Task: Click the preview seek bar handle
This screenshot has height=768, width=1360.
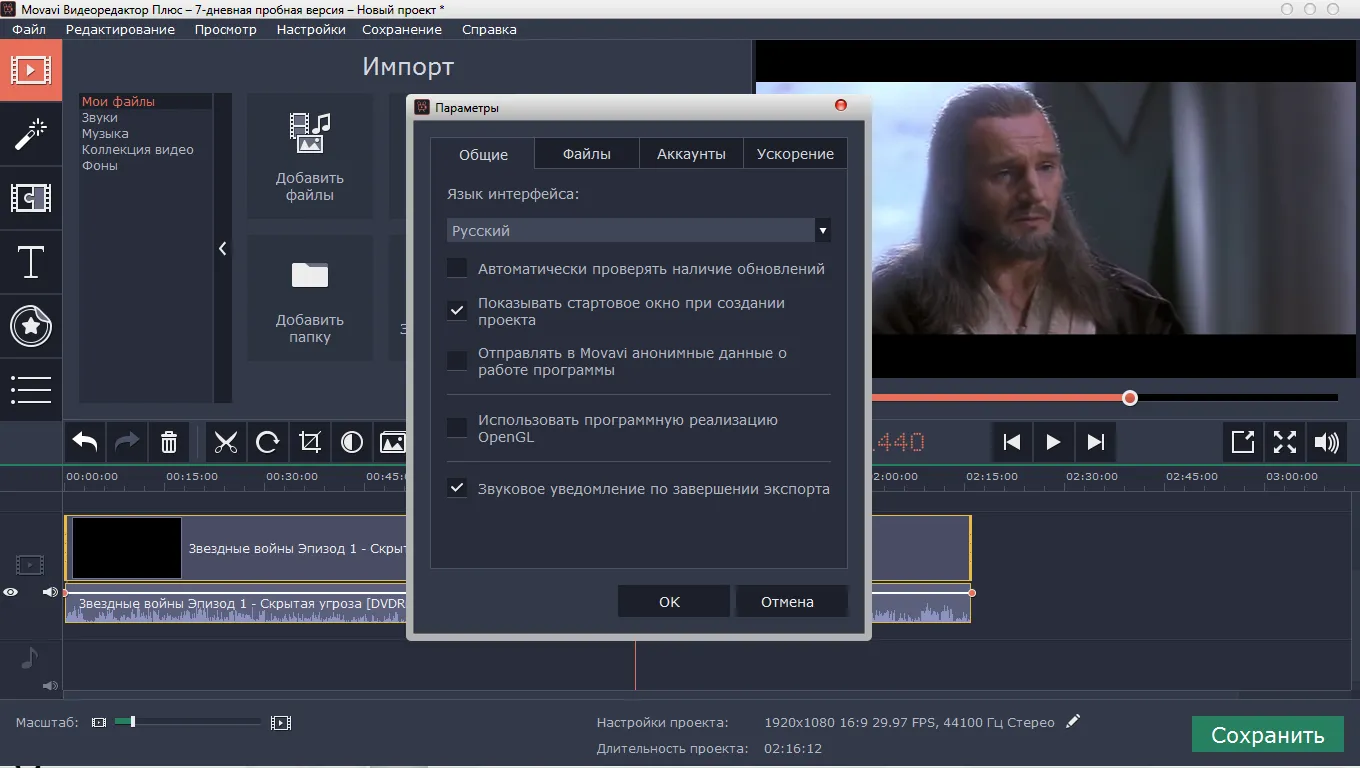Action: click(x=1130, y=398)
